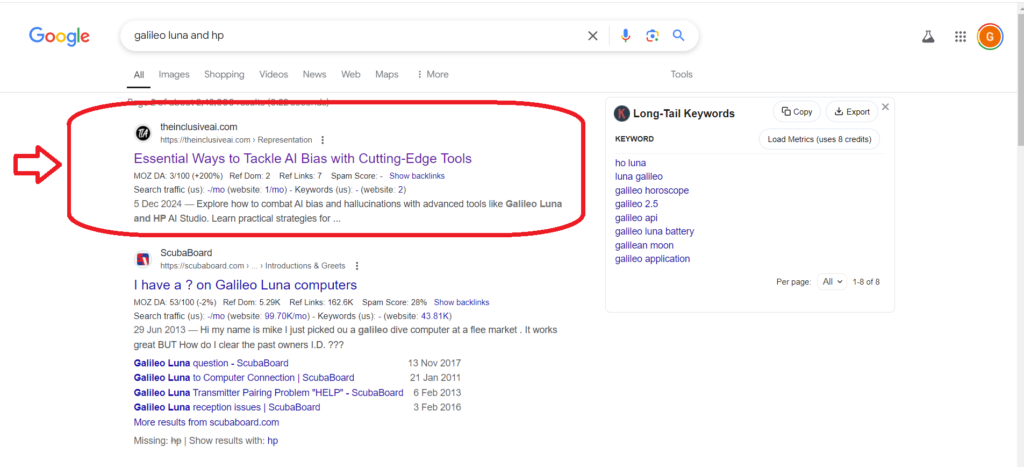The width and height of the screenshot is (1024, 467).
Task: Open 'Galileo Luna question - ScubaBoard' sitelink
Action: pyautogui.click(x=211, y=363)
